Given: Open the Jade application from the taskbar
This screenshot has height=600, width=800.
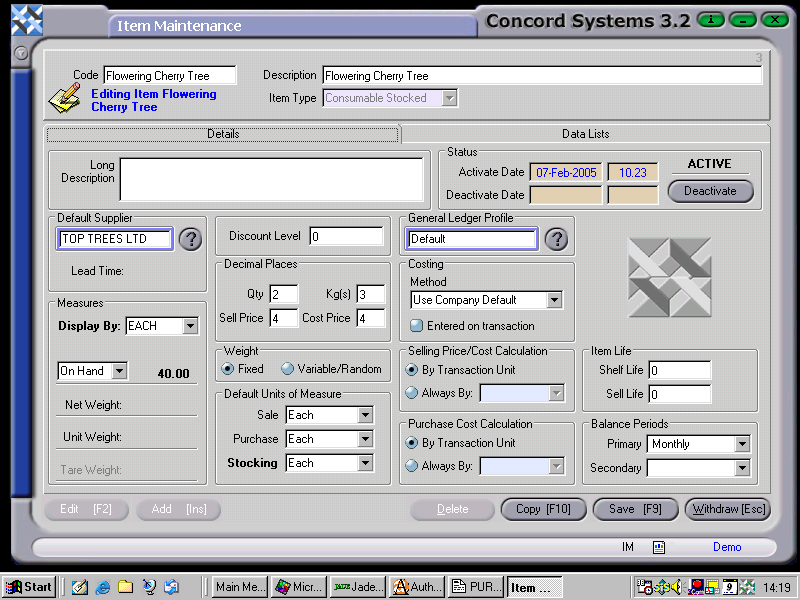Looking at the screenshot, I should [x=357, y=587].
